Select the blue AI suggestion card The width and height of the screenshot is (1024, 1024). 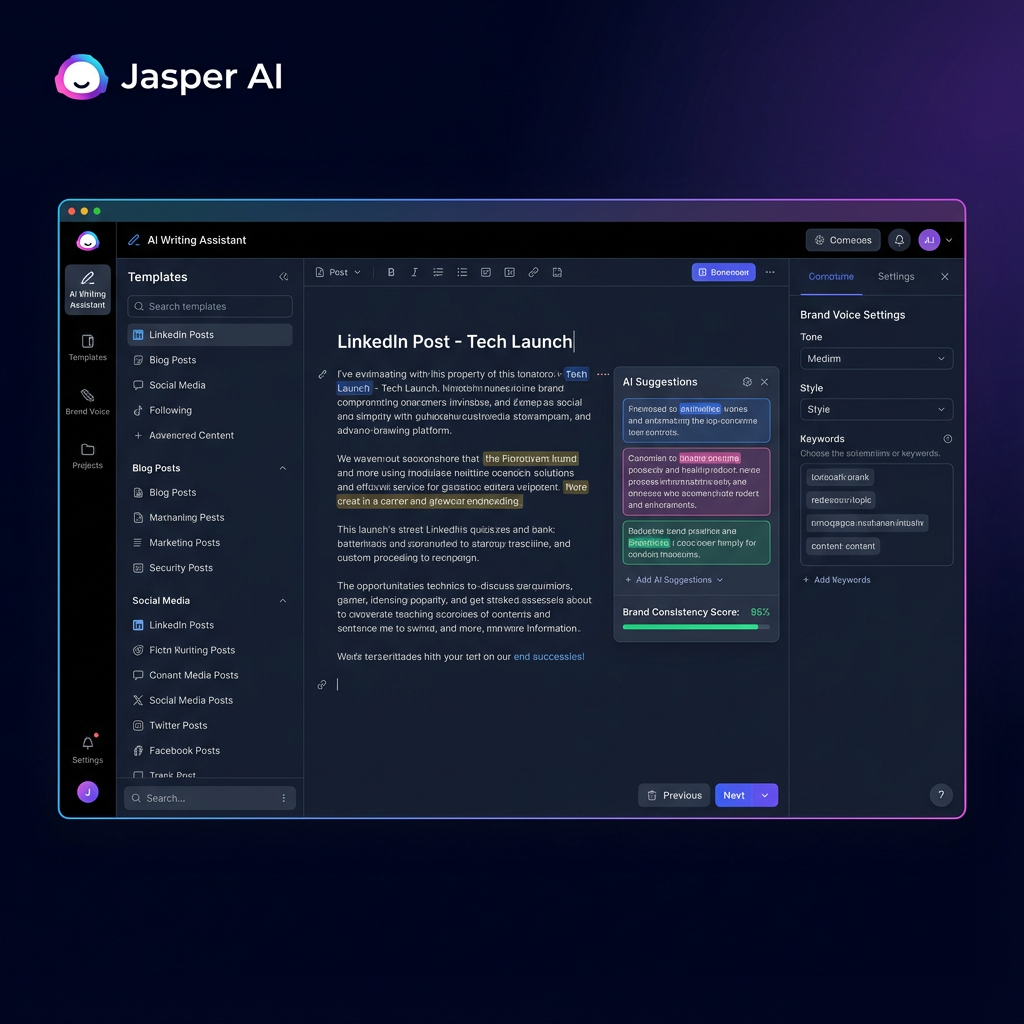tap(696, 421)
